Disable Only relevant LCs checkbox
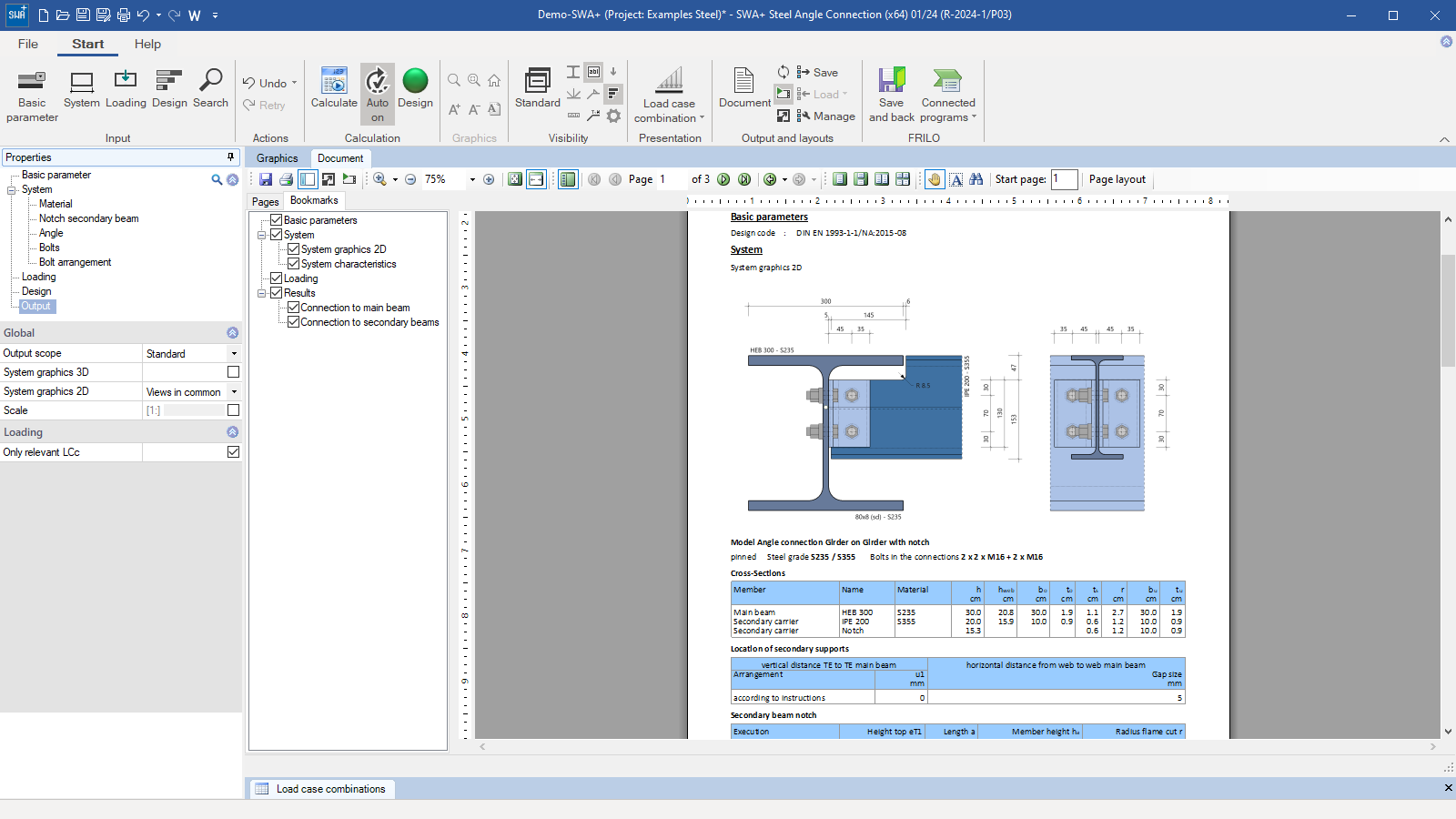 click(233, 452)
